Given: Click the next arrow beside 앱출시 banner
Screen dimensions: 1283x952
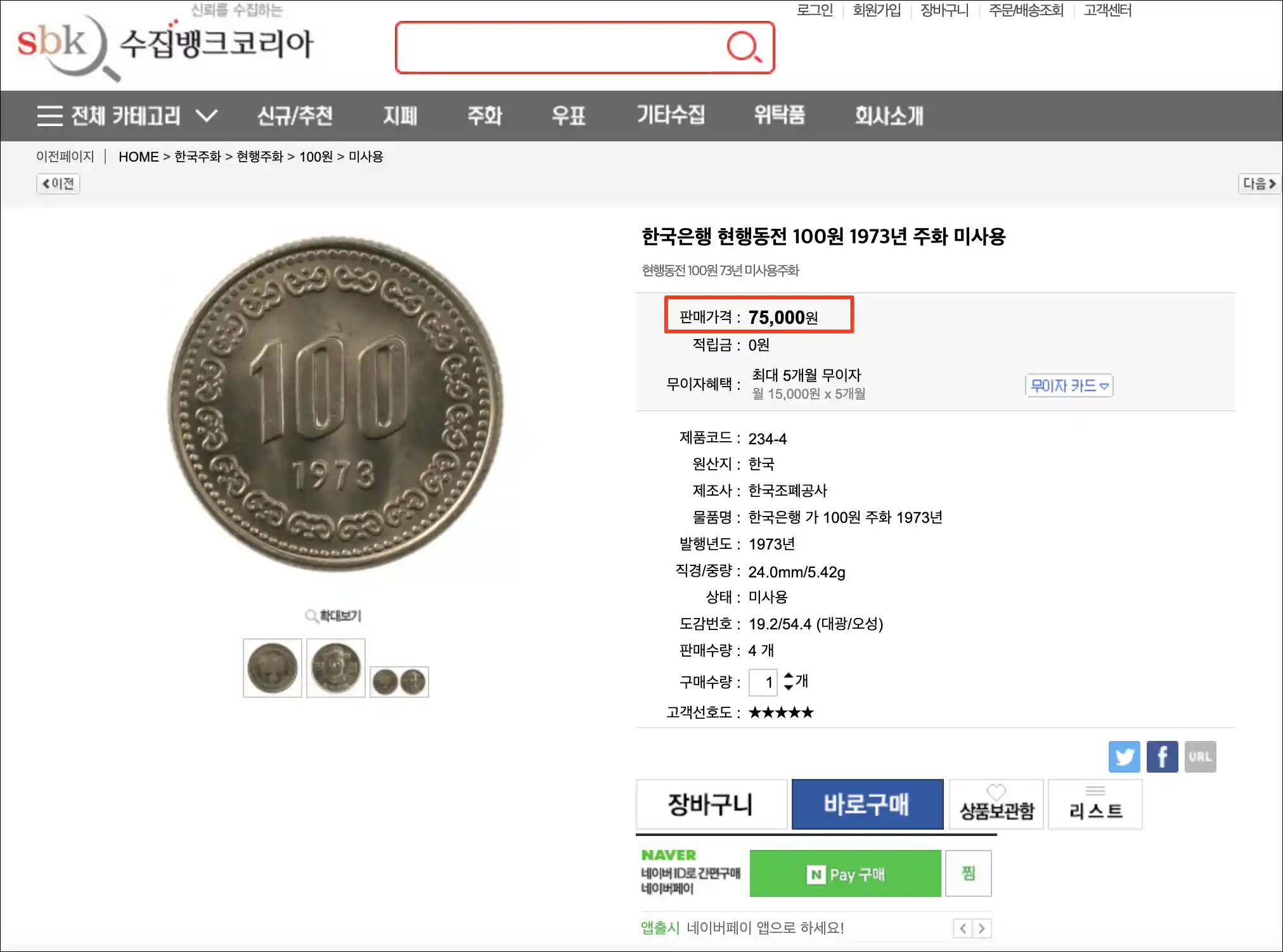Looking at the screenshot, I should click(x=982, y=927).
